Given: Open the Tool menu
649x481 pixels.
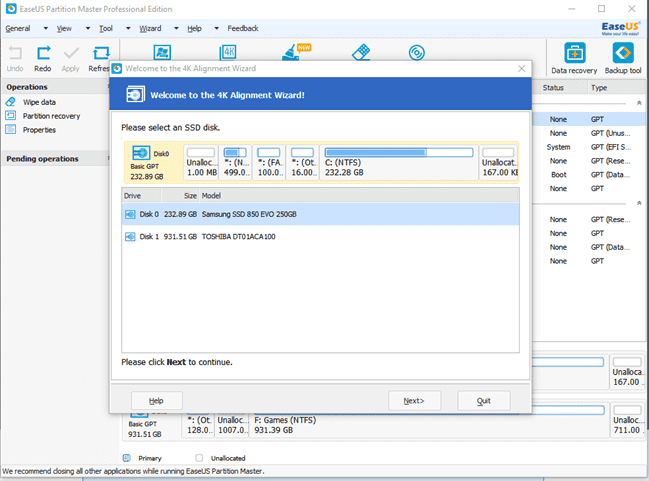Looking at the screenshot, I should [106, 29].
